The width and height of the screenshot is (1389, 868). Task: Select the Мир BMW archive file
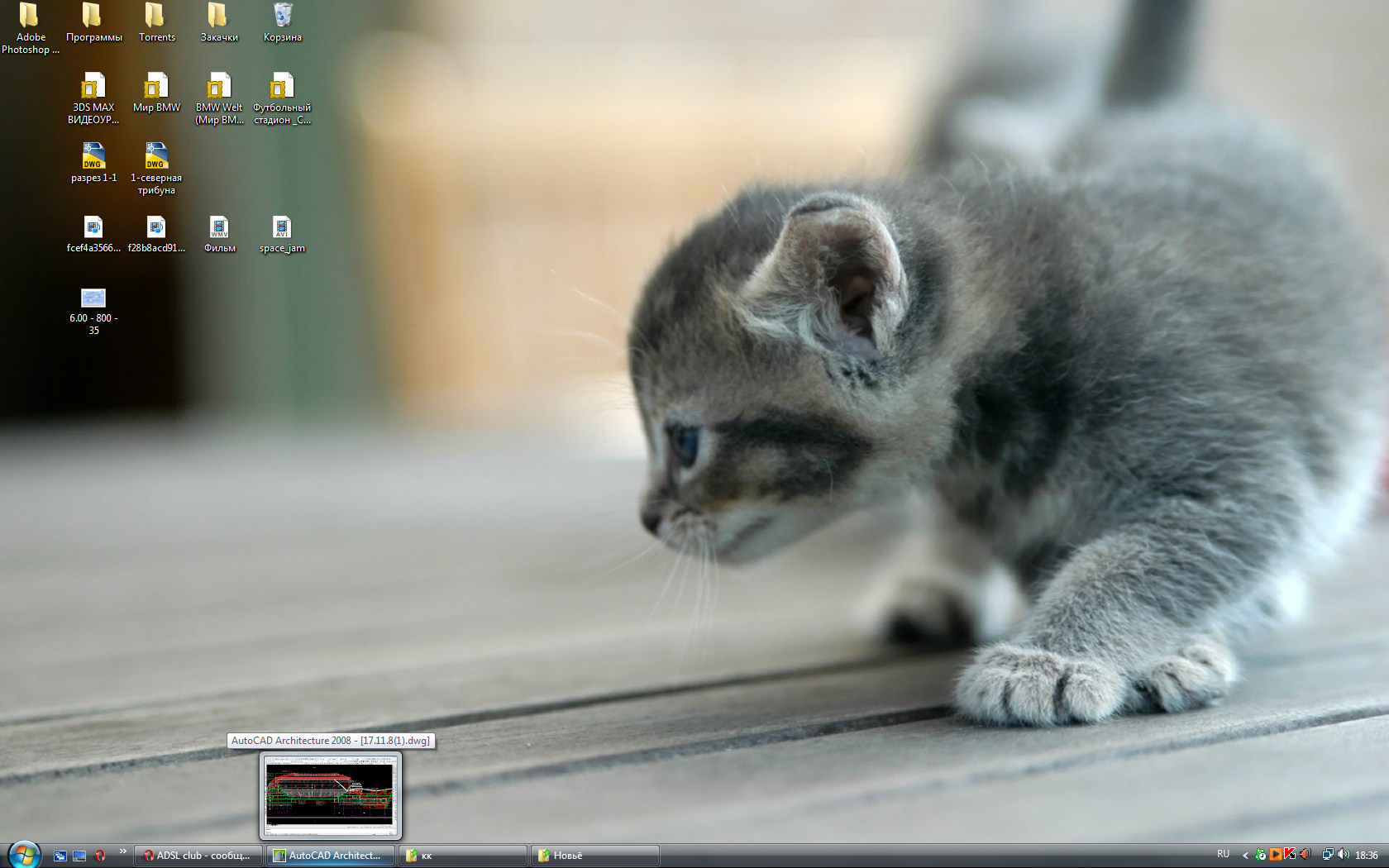(156, 87)
